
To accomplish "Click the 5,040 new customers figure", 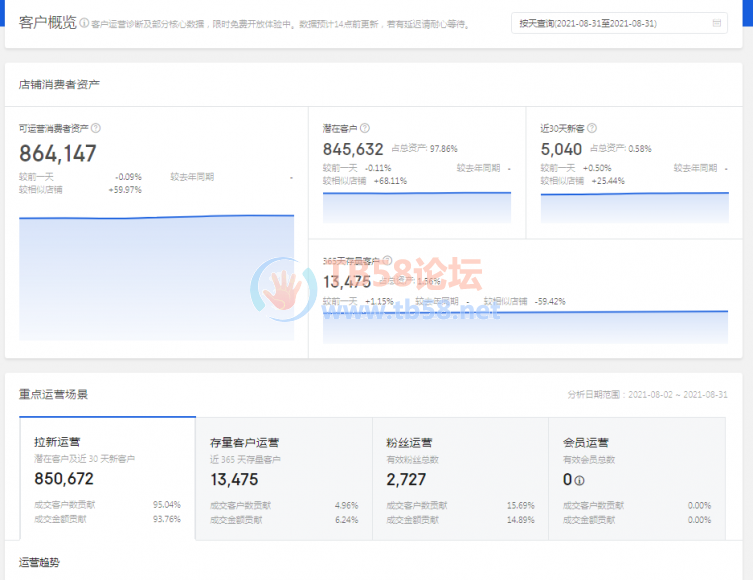I will 561,150.
